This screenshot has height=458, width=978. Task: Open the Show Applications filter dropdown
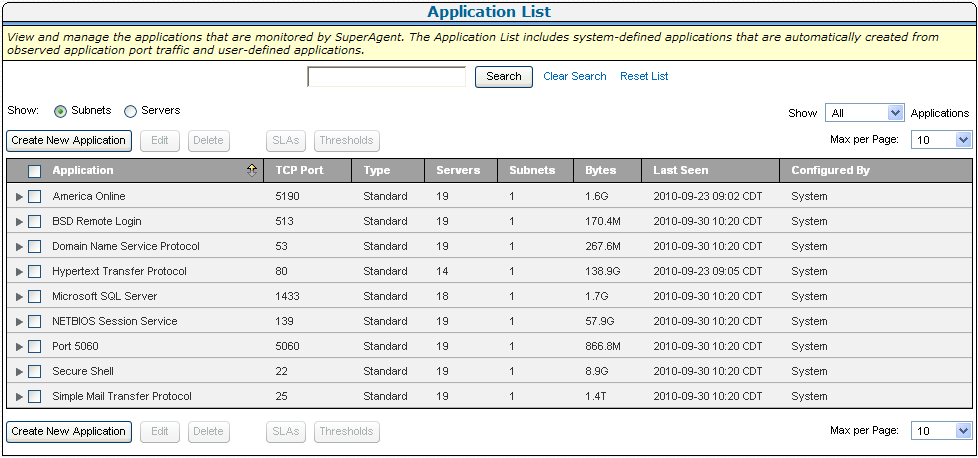tap(864, 113)
